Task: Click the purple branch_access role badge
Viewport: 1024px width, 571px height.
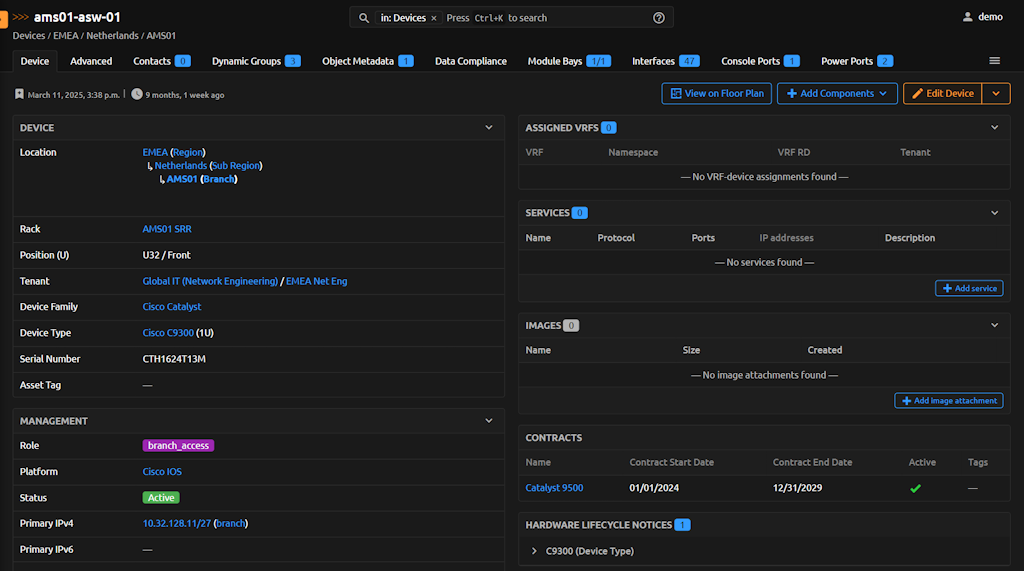Action: pyautogui.click(x=178, y=446)
